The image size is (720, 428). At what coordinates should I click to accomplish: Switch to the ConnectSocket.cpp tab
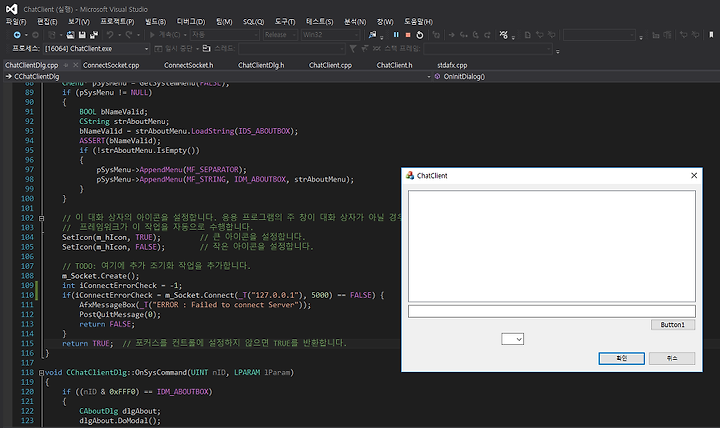[111, 65]
